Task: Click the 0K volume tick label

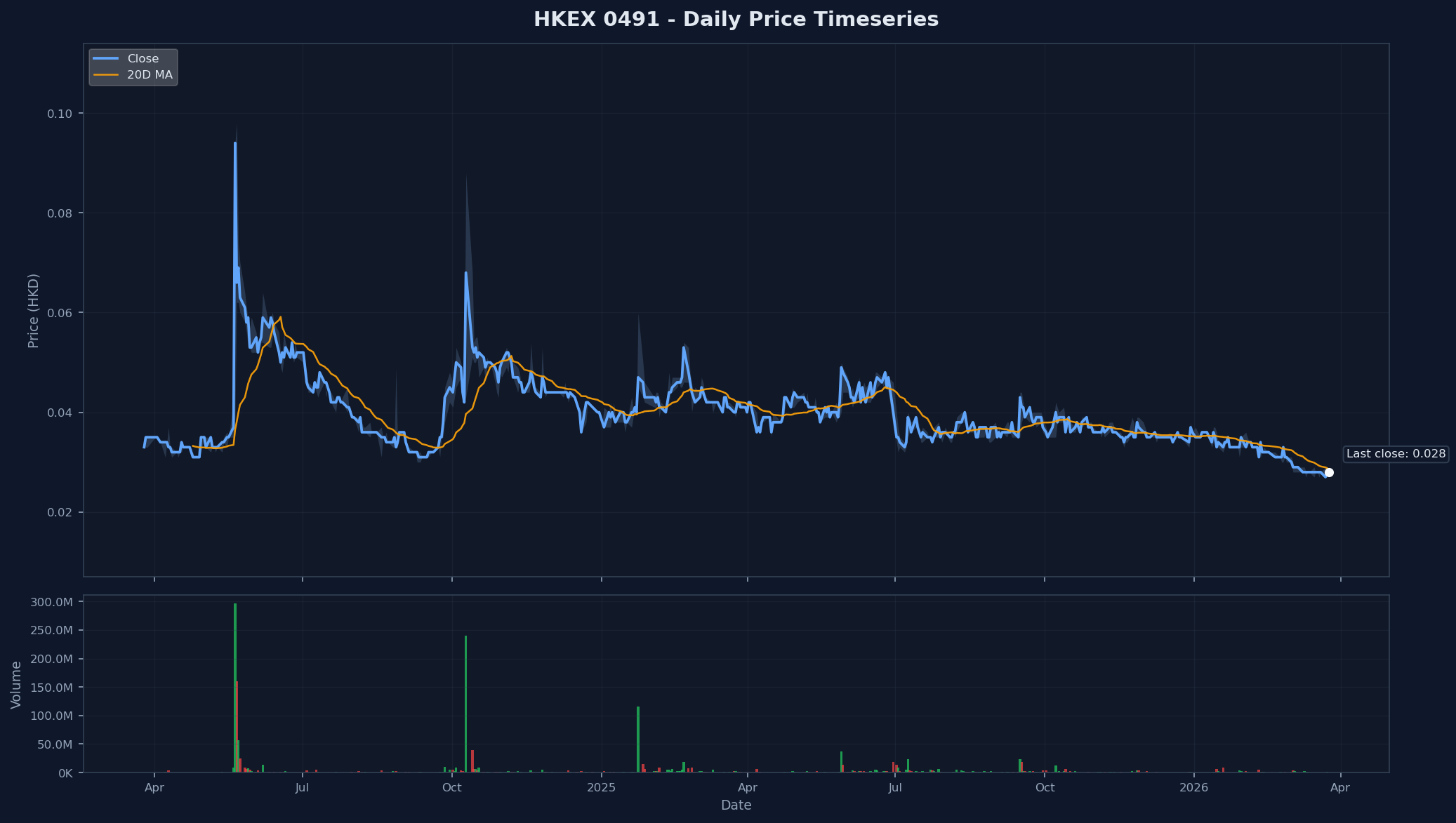Action: 65,773
